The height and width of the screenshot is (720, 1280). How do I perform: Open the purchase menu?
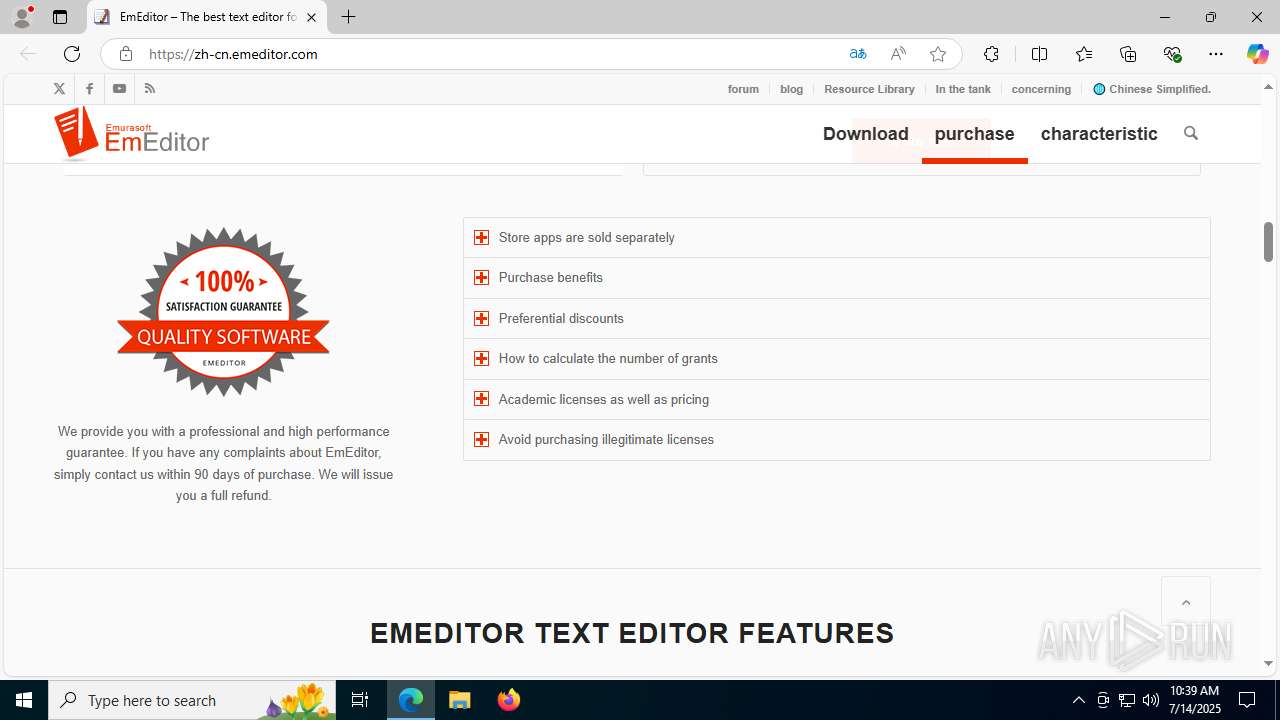[x=974, y=134]
